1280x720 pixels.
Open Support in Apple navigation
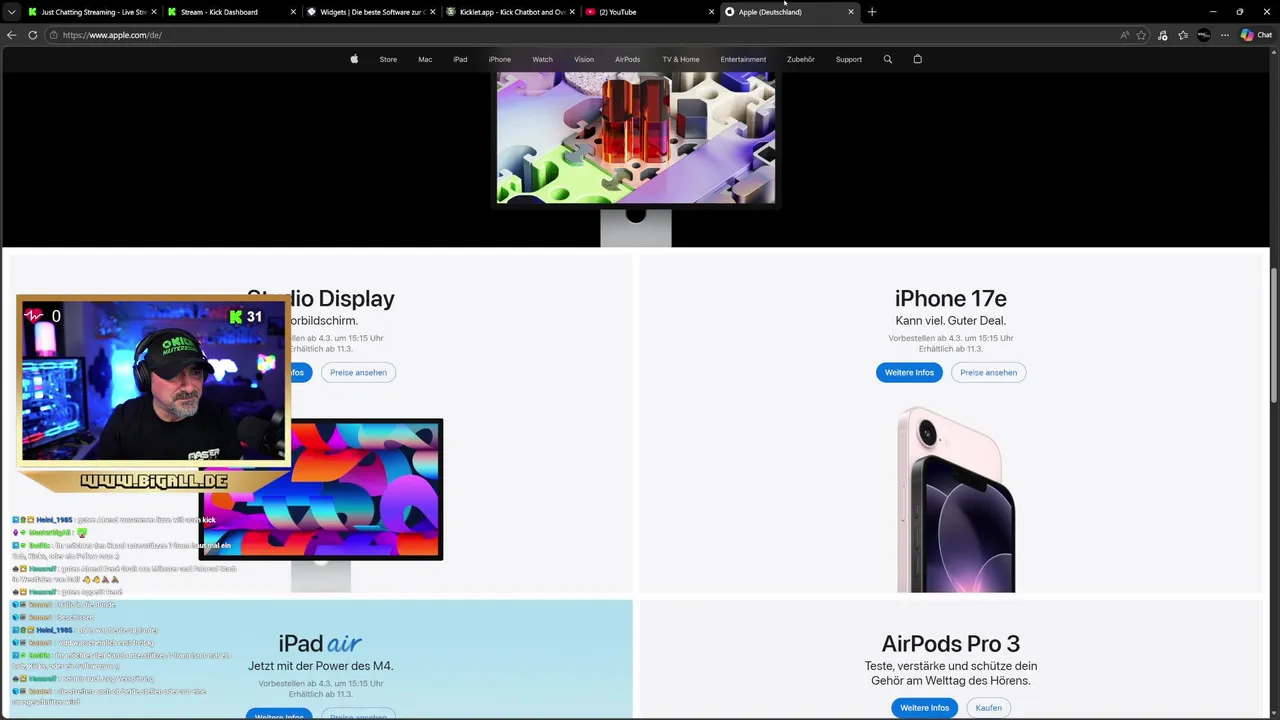point(849,59)
